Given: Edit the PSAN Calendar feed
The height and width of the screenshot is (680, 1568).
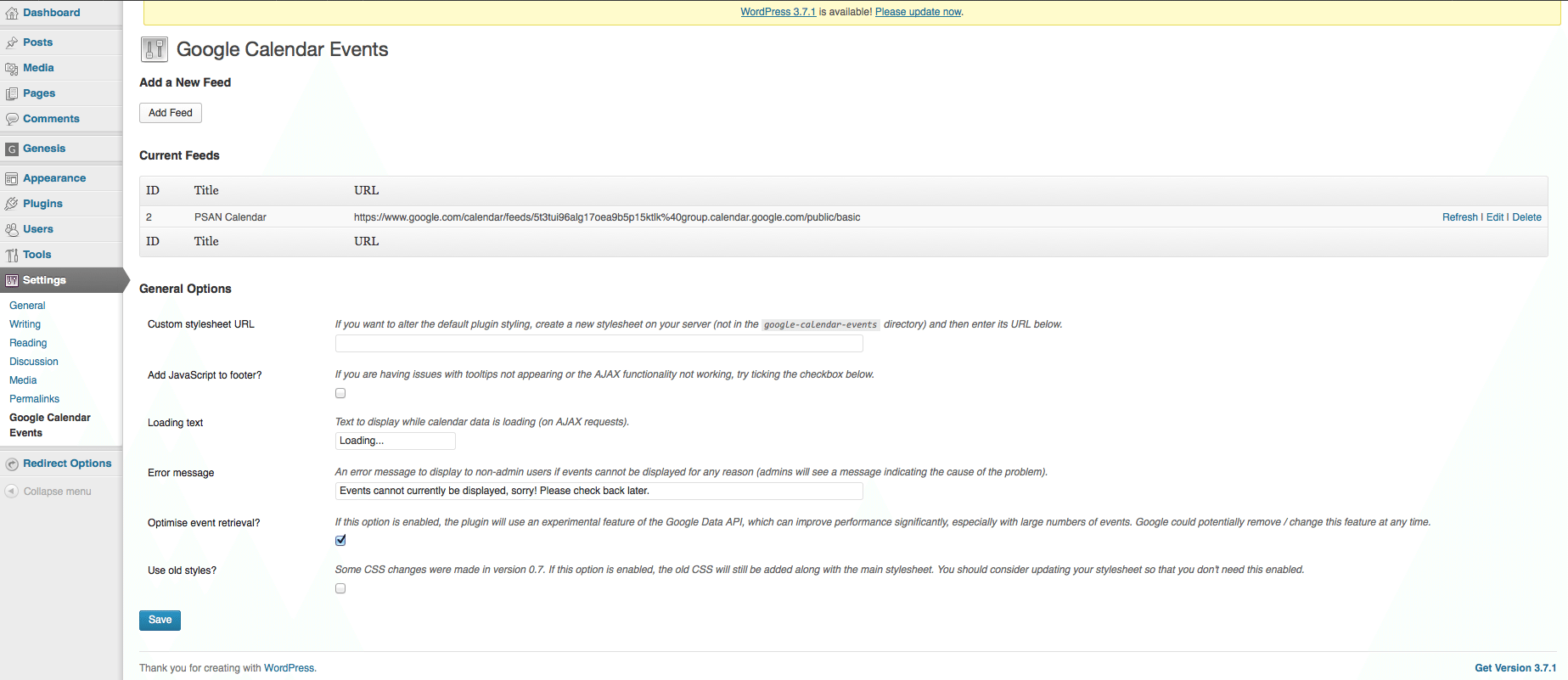Looking at the screenshot, I should pos(1495,217).
